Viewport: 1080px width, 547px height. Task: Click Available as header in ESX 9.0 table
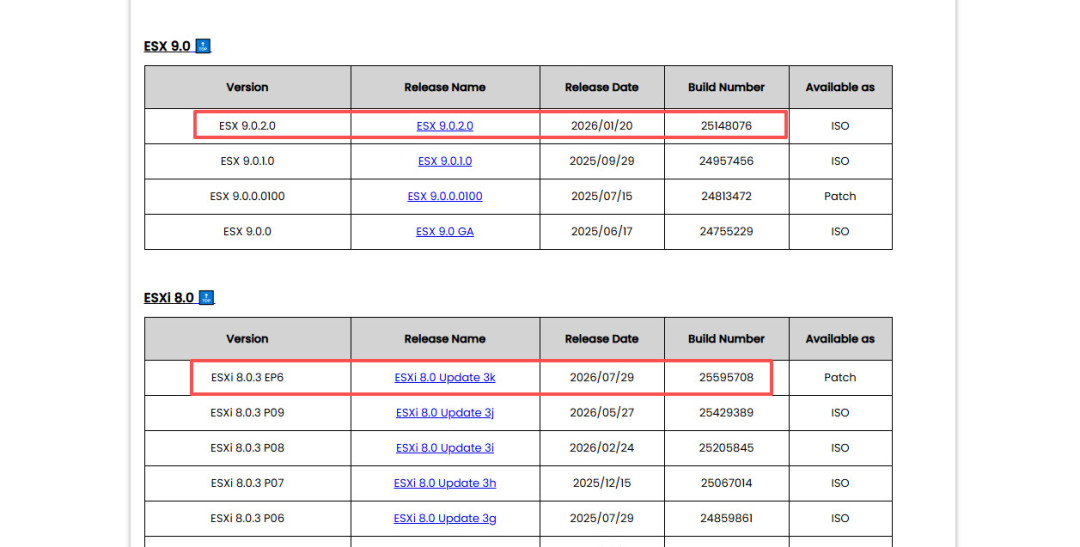pos(840,87)
